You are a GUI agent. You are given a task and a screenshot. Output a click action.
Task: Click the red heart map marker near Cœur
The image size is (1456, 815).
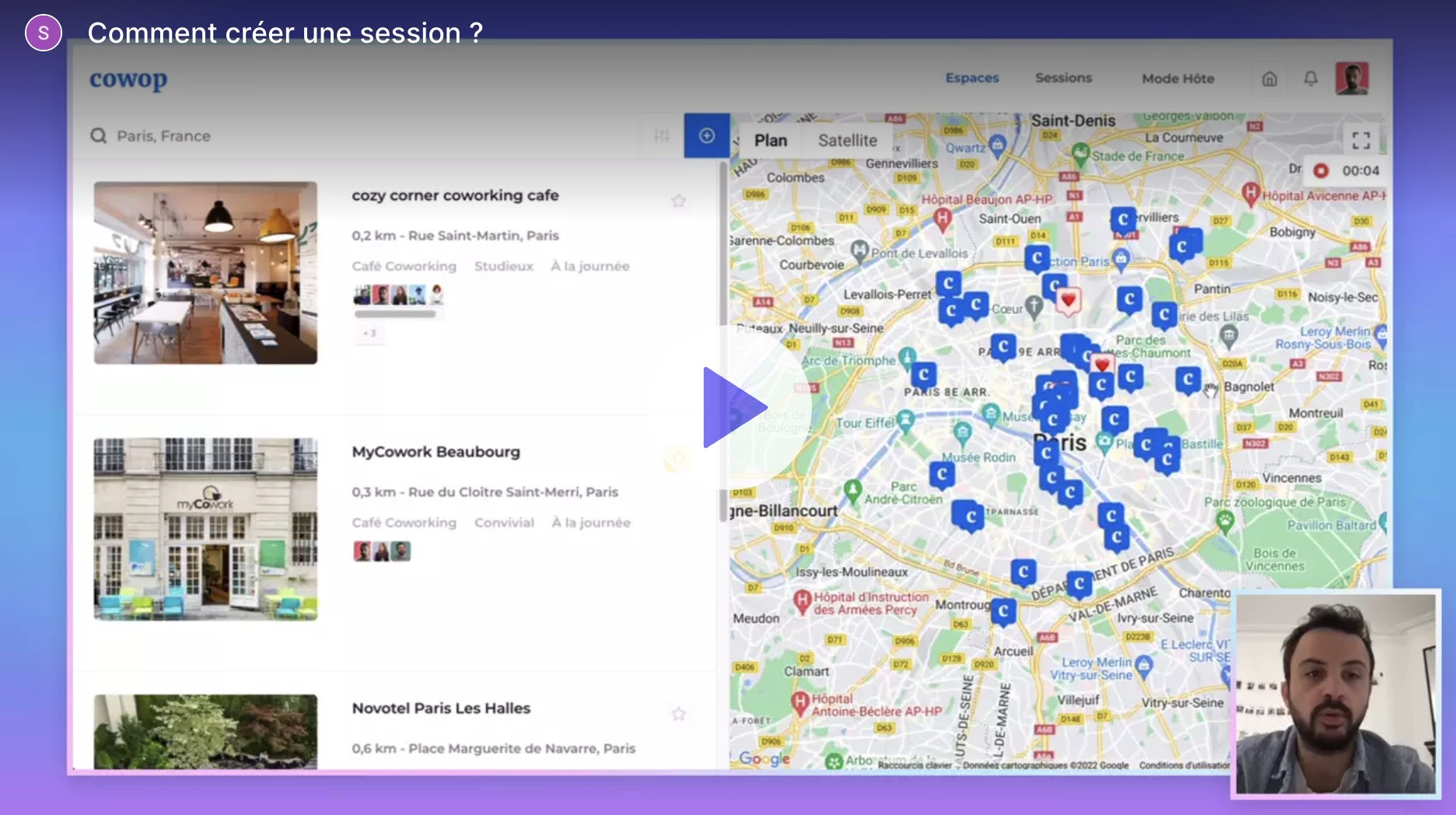click(x=1069, y=301)
